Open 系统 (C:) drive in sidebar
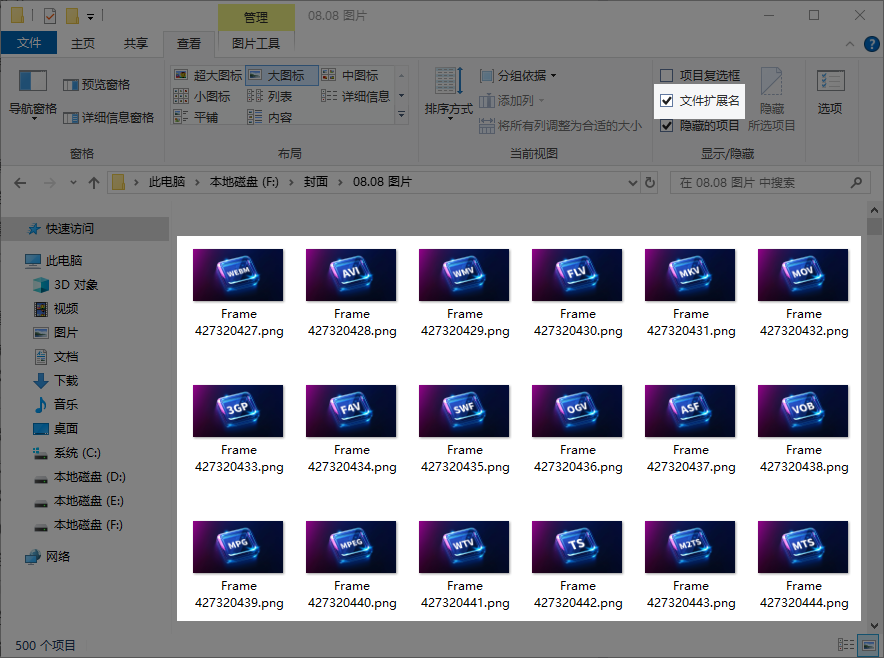Viewport: 884px width, 658px height. pos(67,453)
